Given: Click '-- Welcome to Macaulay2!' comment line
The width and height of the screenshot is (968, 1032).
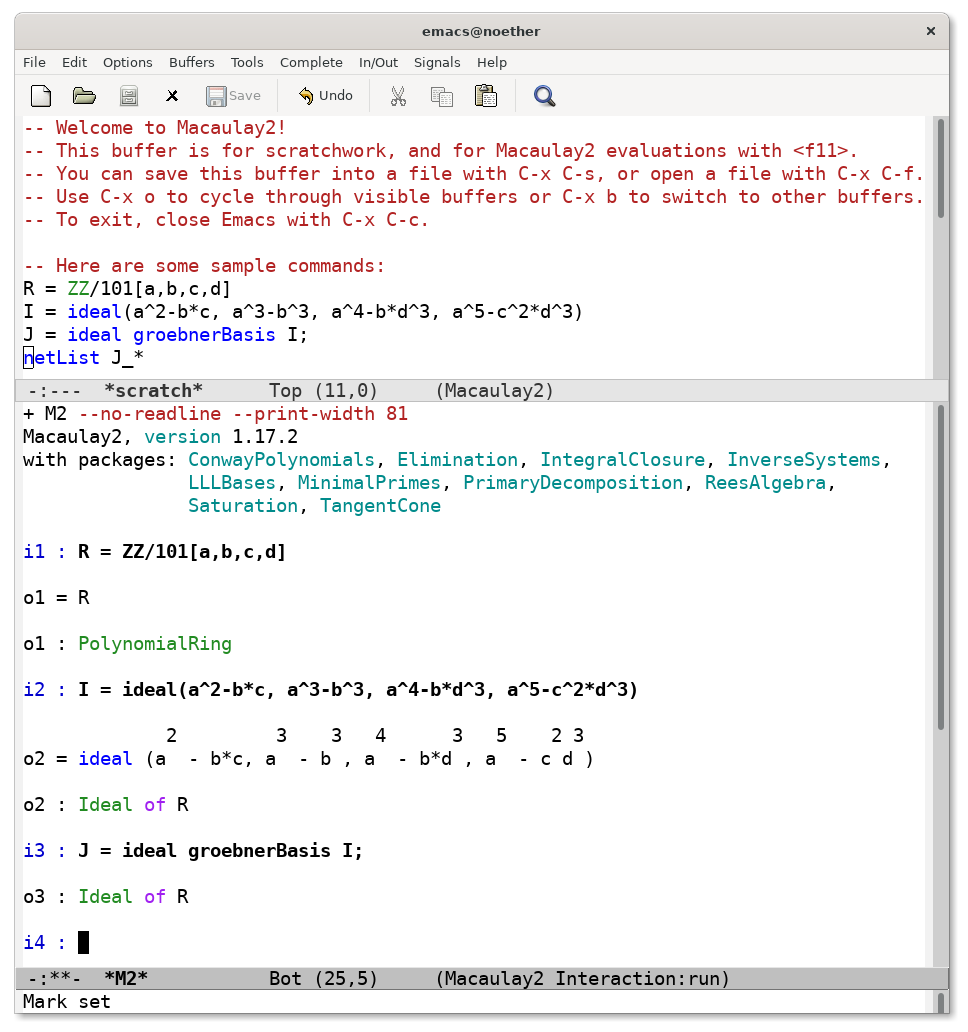Looking at the screenshot, I should click(x=155, y=128).
